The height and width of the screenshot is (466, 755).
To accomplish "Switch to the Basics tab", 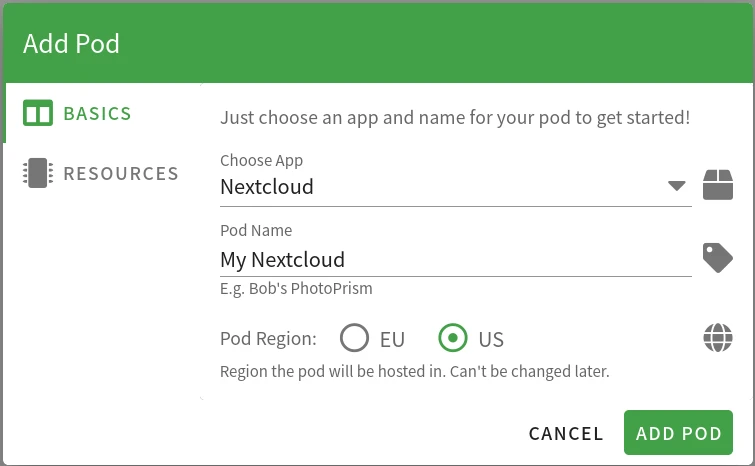I will coord(97,113).
